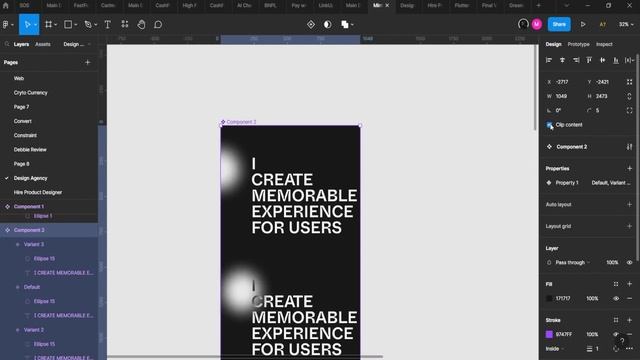The width and height of the screenshot is (640, 360).
Task: Toggle the Clip content checkbox
Action: tap(549, 125)
